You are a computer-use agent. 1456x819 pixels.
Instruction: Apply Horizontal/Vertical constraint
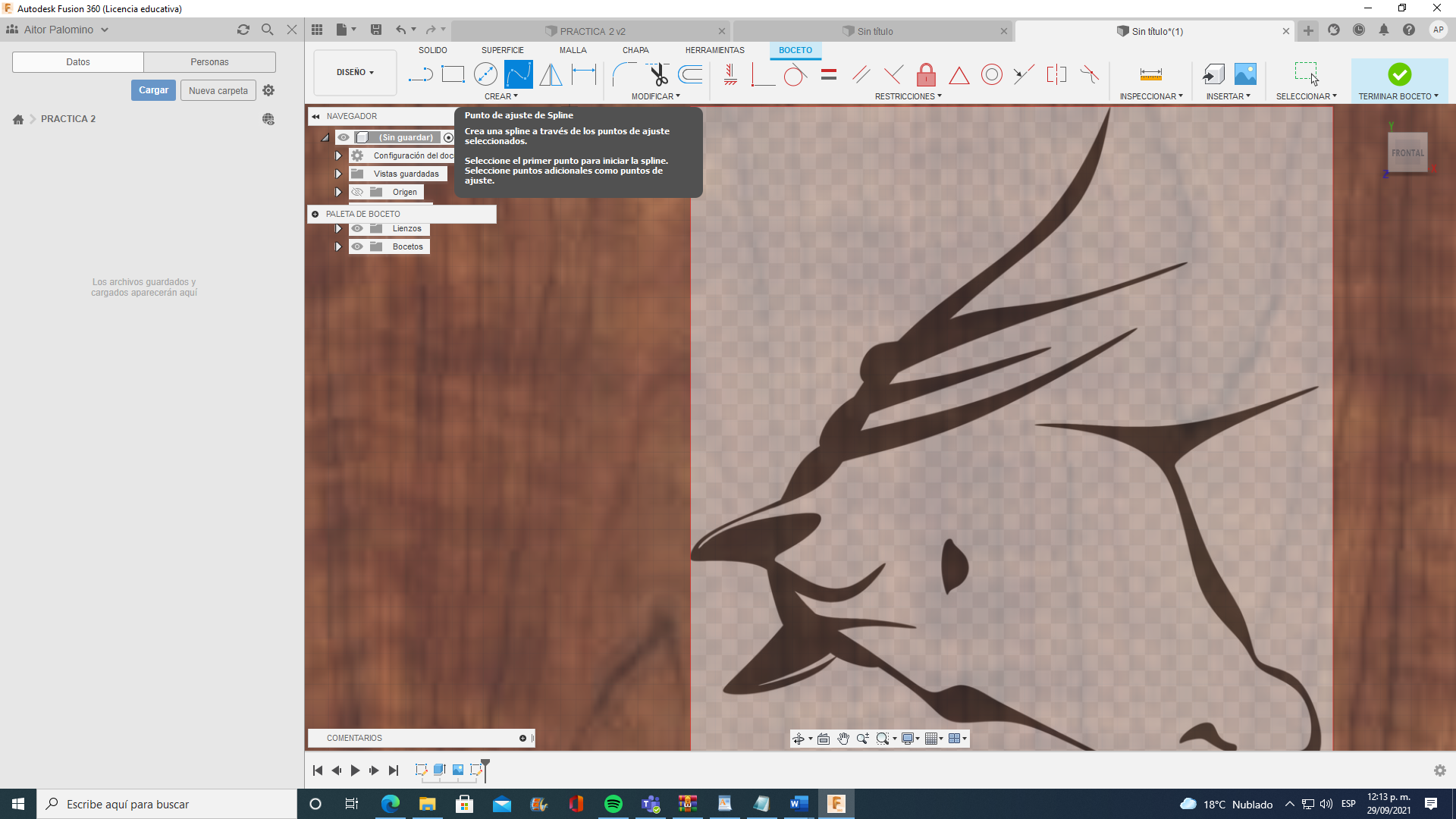(730, 74)
